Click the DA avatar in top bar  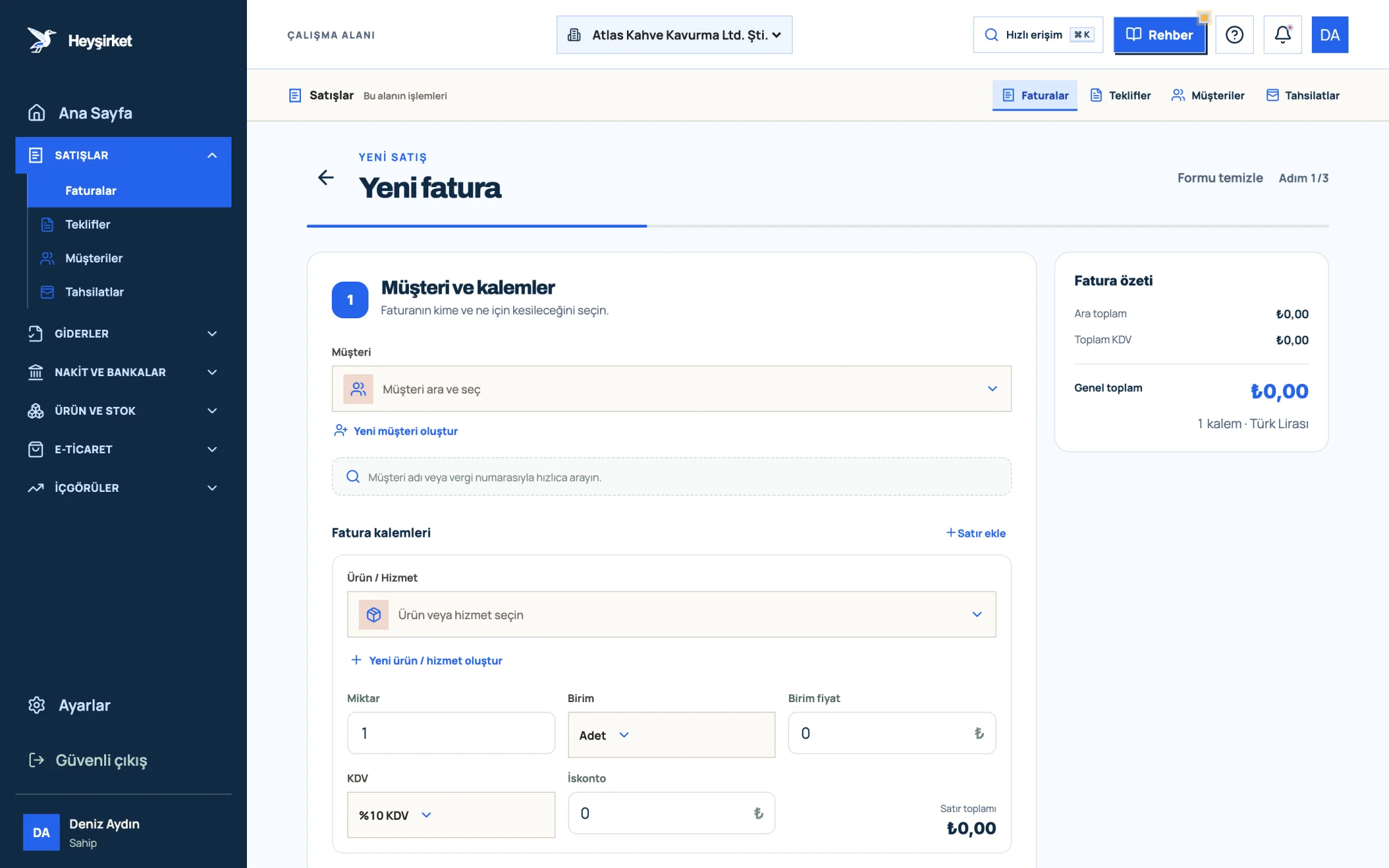click(1329, 35)
